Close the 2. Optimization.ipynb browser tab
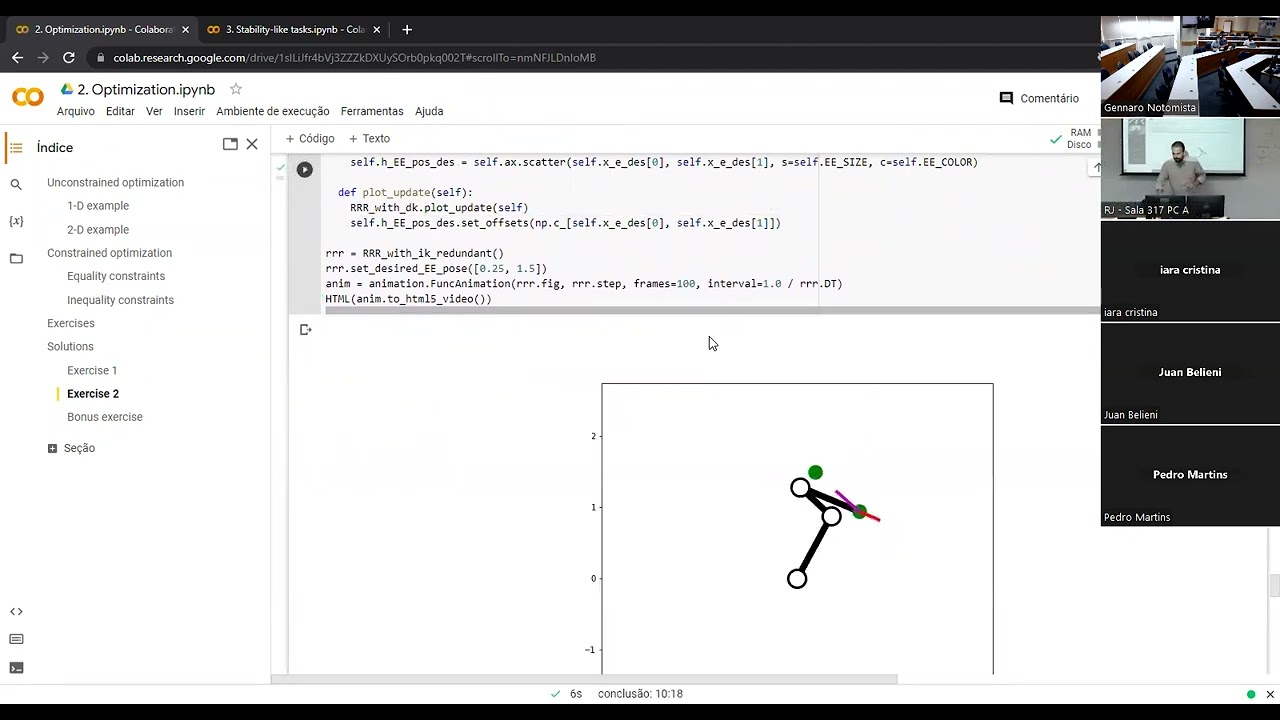This screenshot has width=1280, height=720. tap(185, 30)
